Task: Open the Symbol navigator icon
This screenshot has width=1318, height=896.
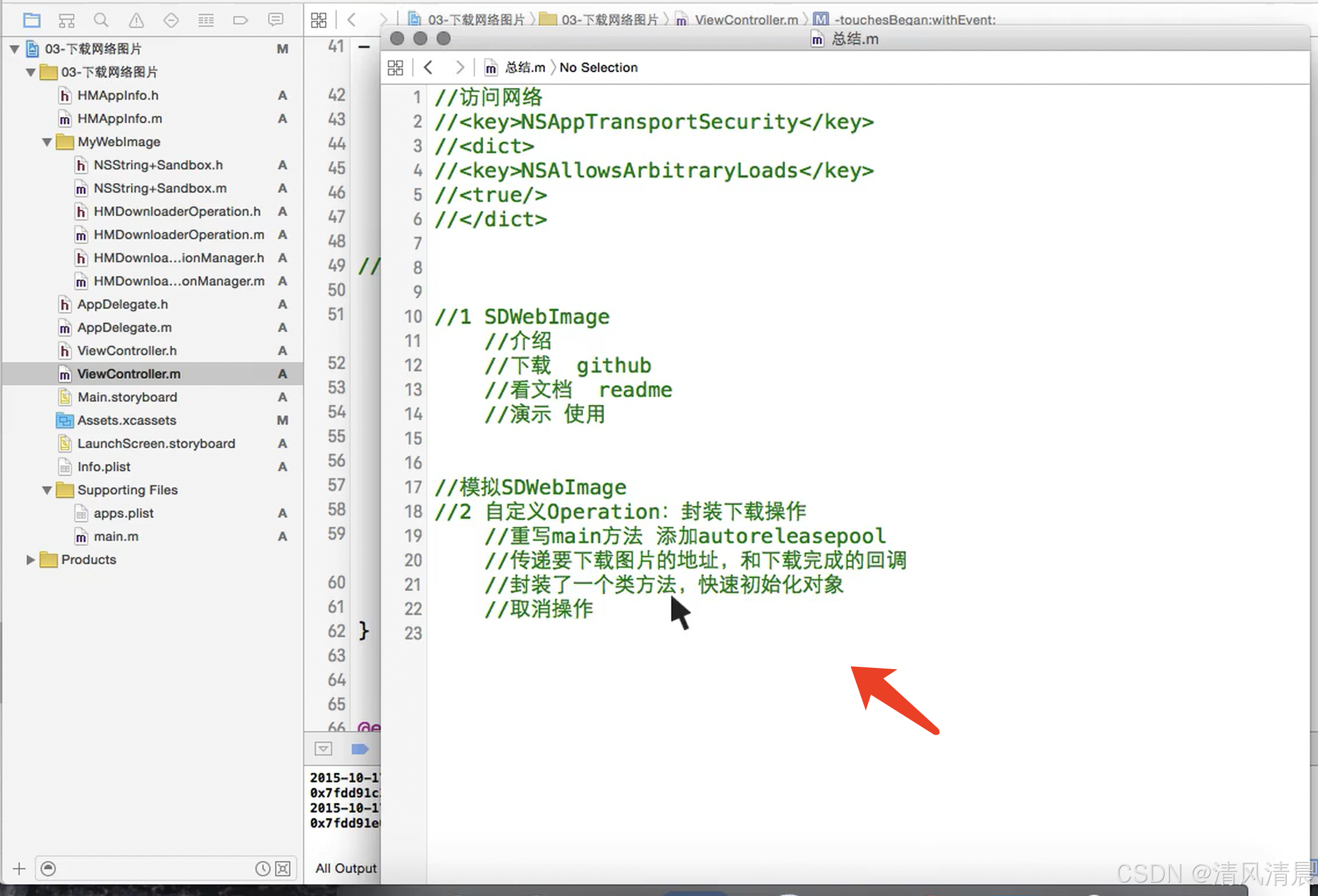Action: pyautogui.click(x=67, y=20)
